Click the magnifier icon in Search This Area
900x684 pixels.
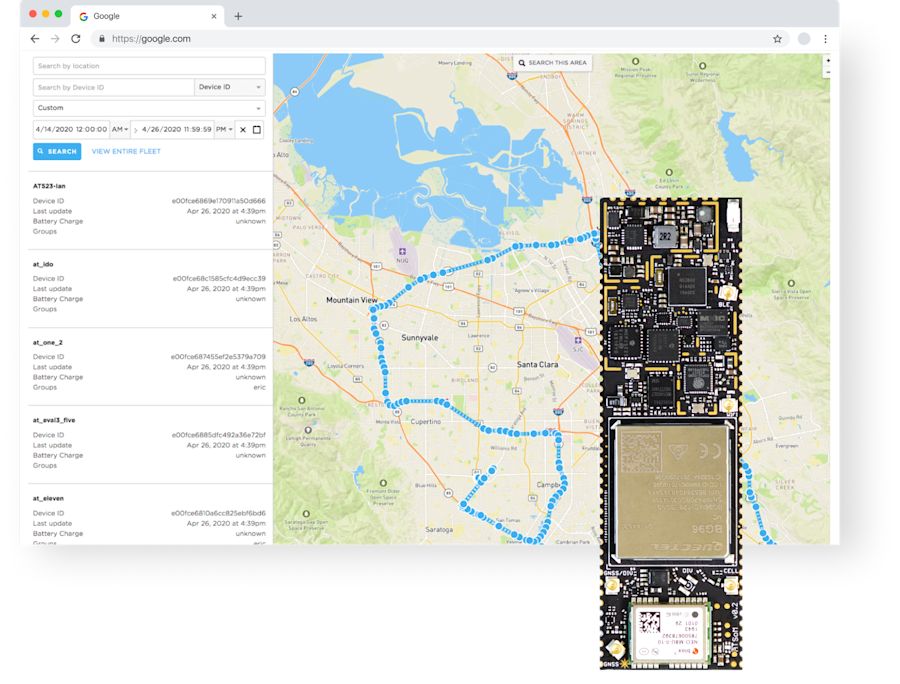pyautogui.click(x=524, y=62)
